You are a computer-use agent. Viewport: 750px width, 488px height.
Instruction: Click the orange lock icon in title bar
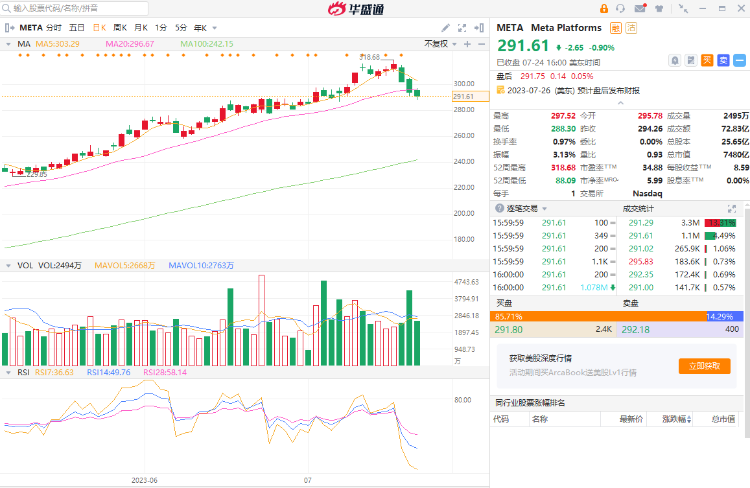604,9
